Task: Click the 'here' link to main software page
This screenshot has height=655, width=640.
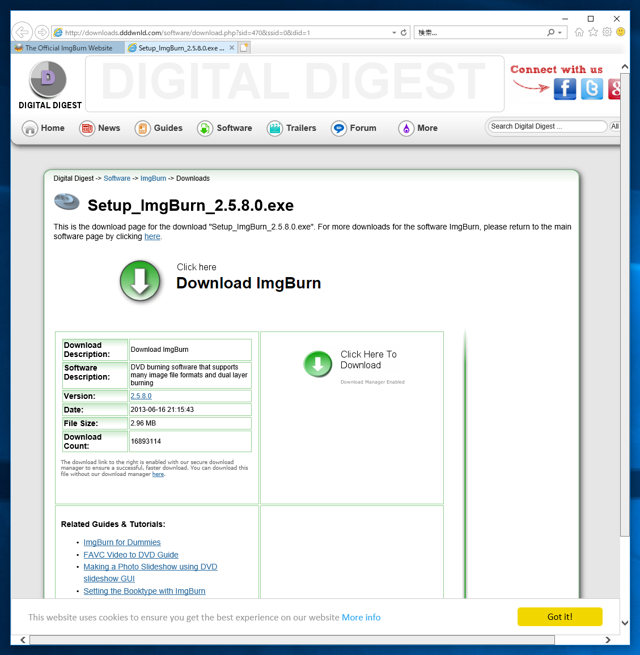Action: [x=152, y=236]
